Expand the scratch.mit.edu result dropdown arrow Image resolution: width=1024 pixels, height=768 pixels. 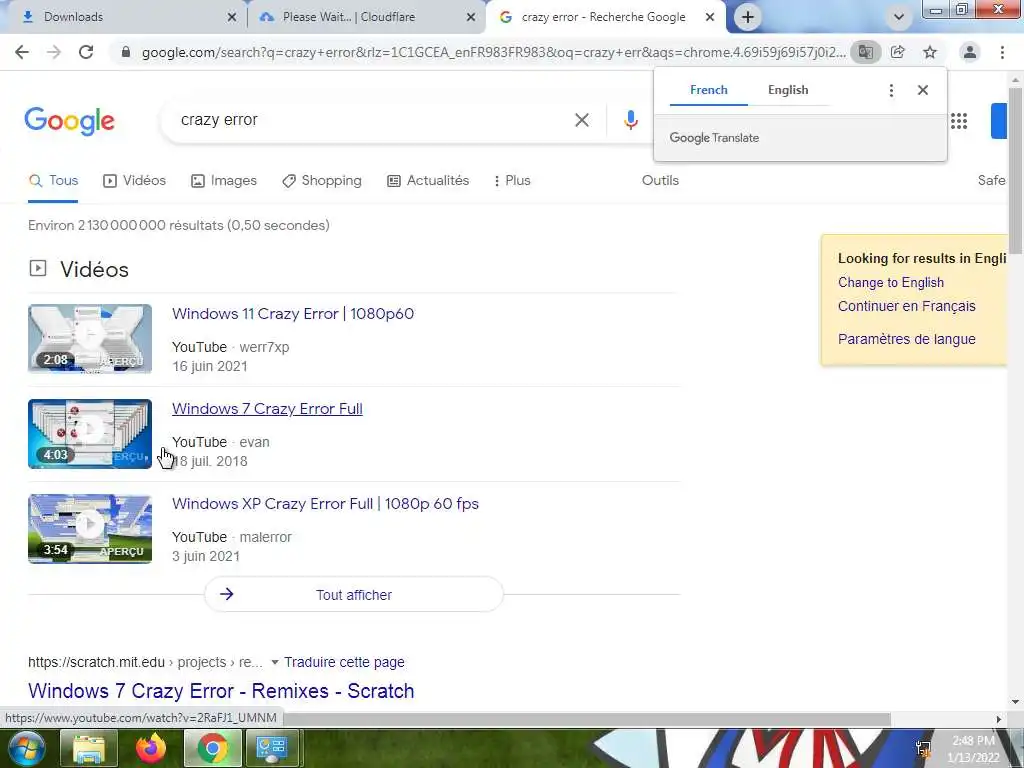[275, 662]
